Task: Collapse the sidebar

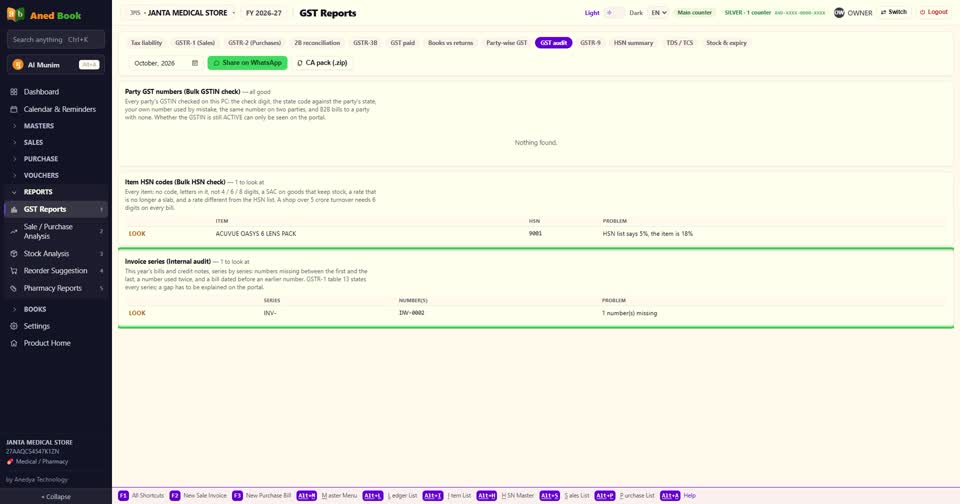Action: coord(56,497)
